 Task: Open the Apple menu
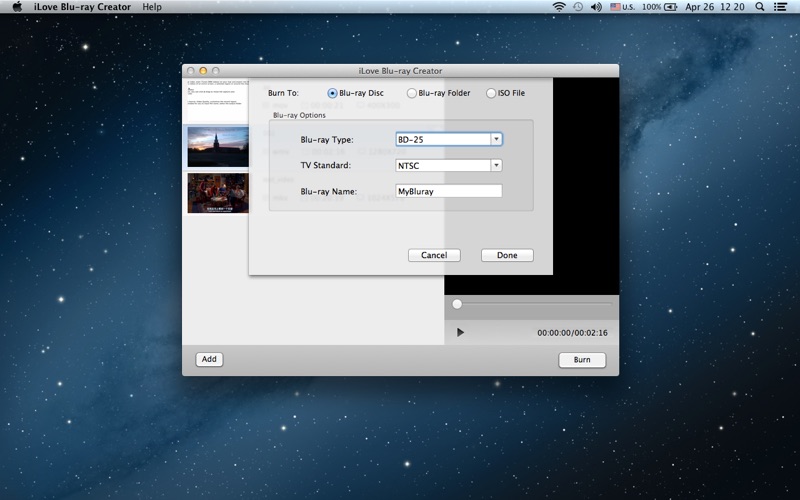(17, 7)
